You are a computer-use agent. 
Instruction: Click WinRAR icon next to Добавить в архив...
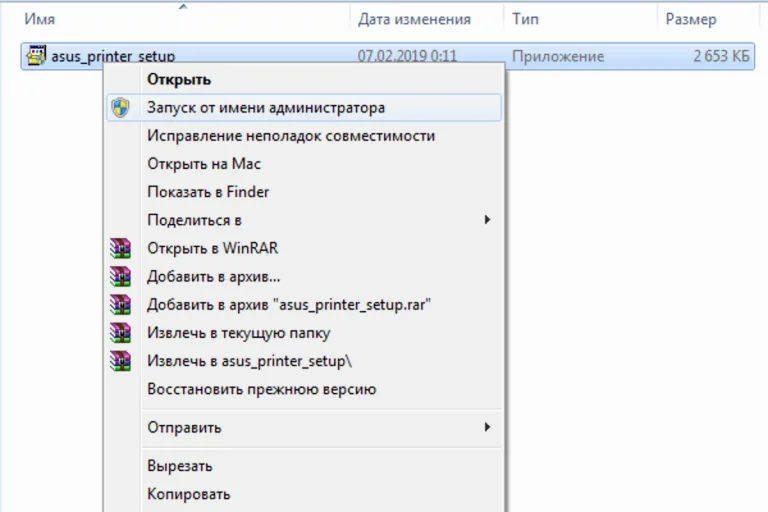pyautogui.click(x=120, y=276)
